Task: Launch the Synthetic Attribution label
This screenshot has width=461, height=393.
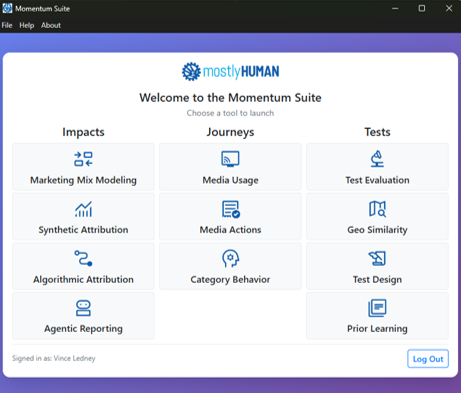Action: coord(83,230)
